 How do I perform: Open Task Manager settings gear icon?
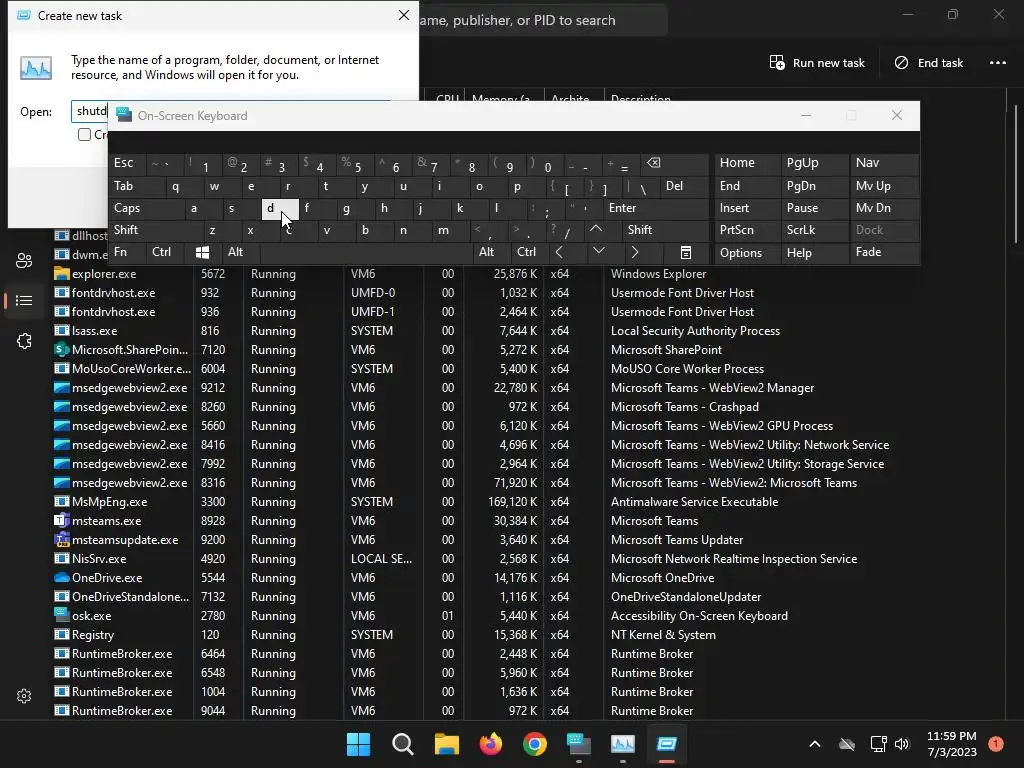coord(24,696)
